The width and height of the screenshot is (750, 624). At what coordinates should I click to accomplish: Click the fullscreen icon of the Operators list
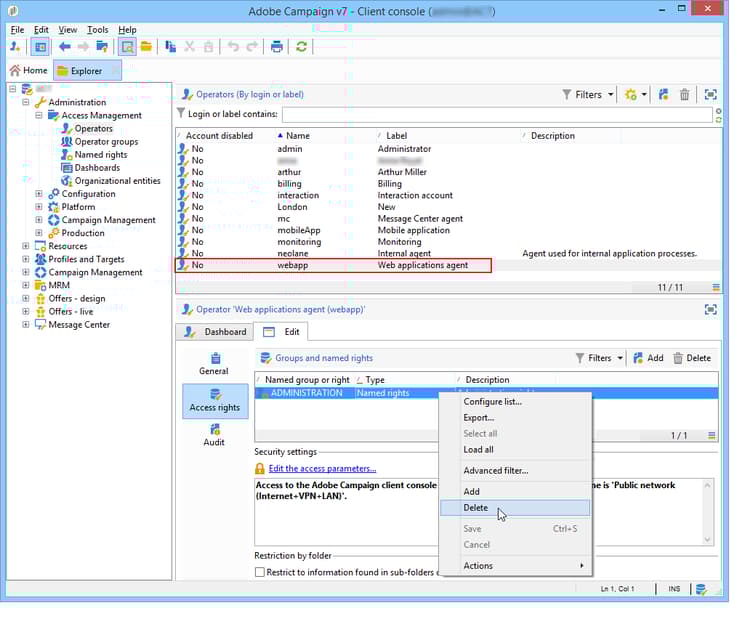711,95
